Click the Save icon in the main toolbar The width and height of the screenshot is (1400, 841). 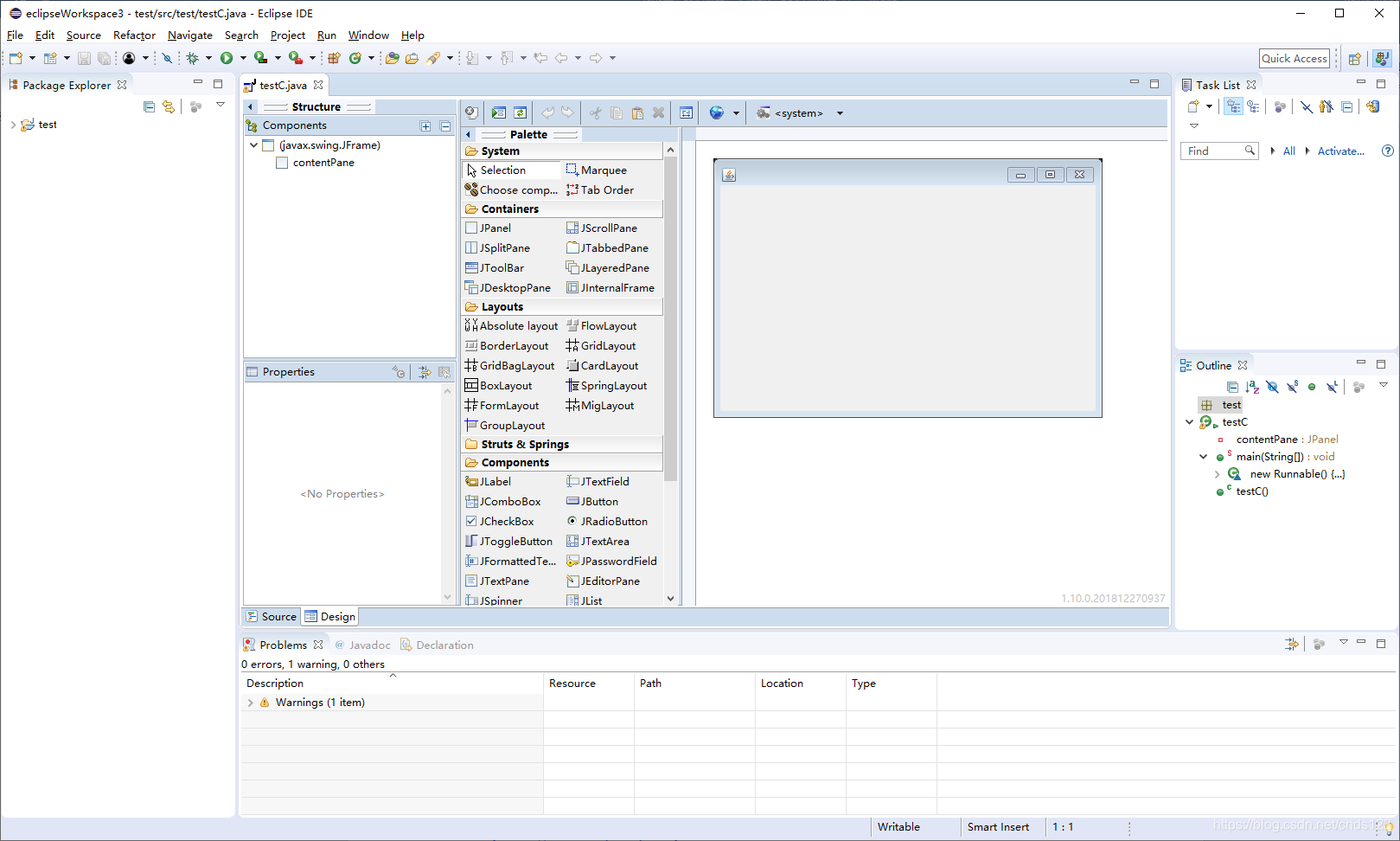84,58
